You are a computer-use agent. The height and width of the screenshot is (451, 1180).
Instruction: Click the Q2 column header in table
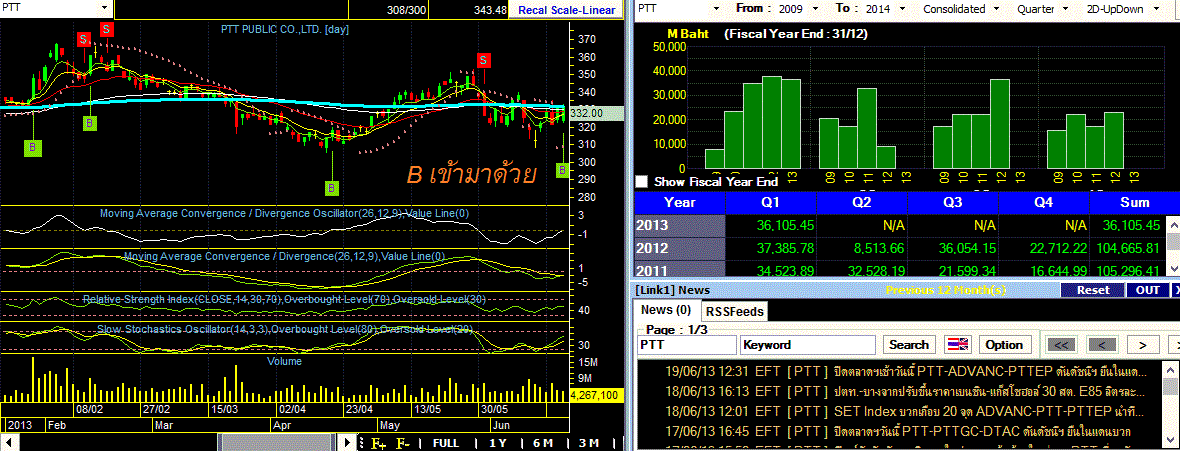(x=861, y=203)
